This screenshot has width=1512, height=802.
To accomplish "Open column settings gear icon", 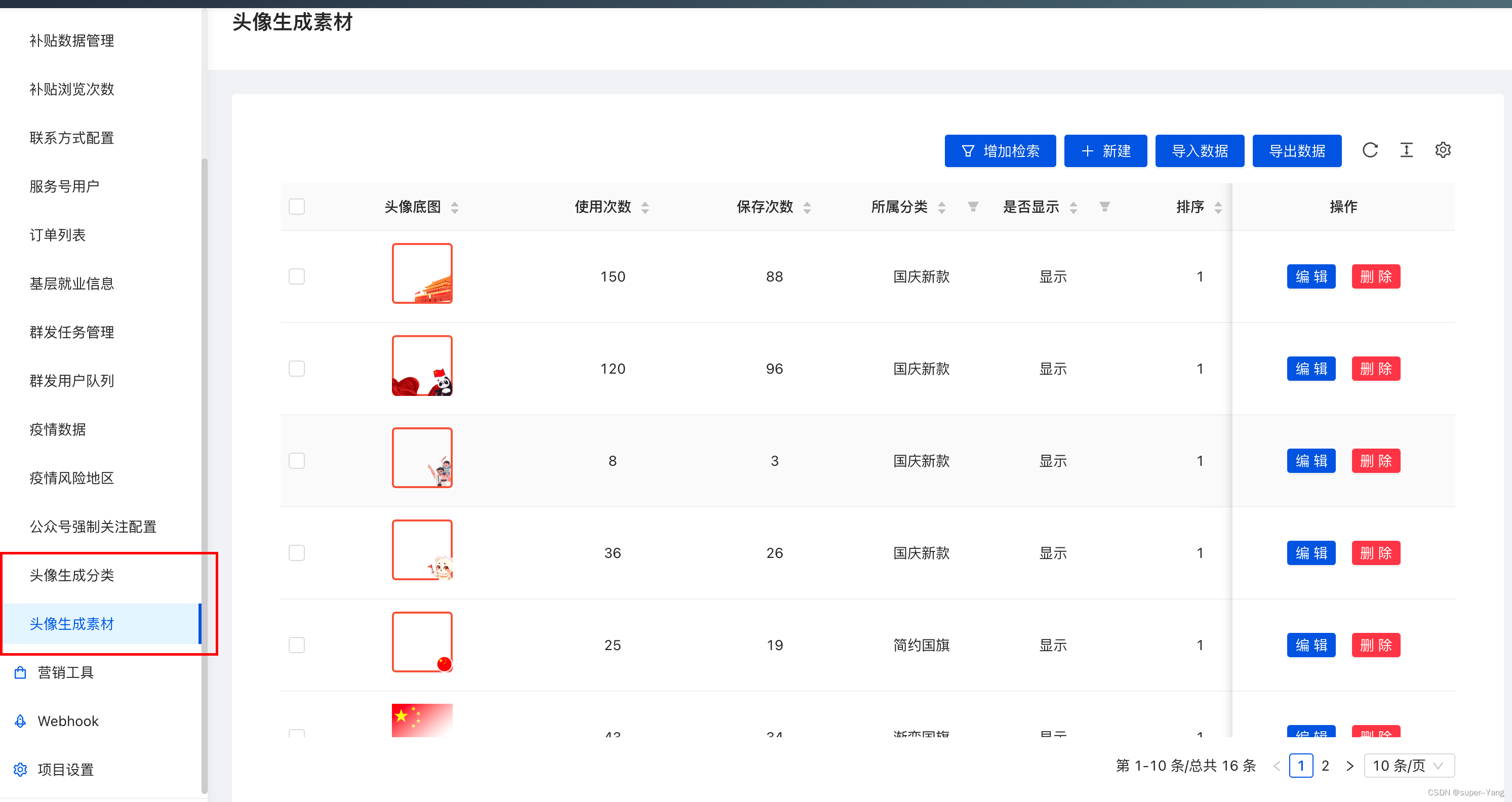I will 1443,150.
